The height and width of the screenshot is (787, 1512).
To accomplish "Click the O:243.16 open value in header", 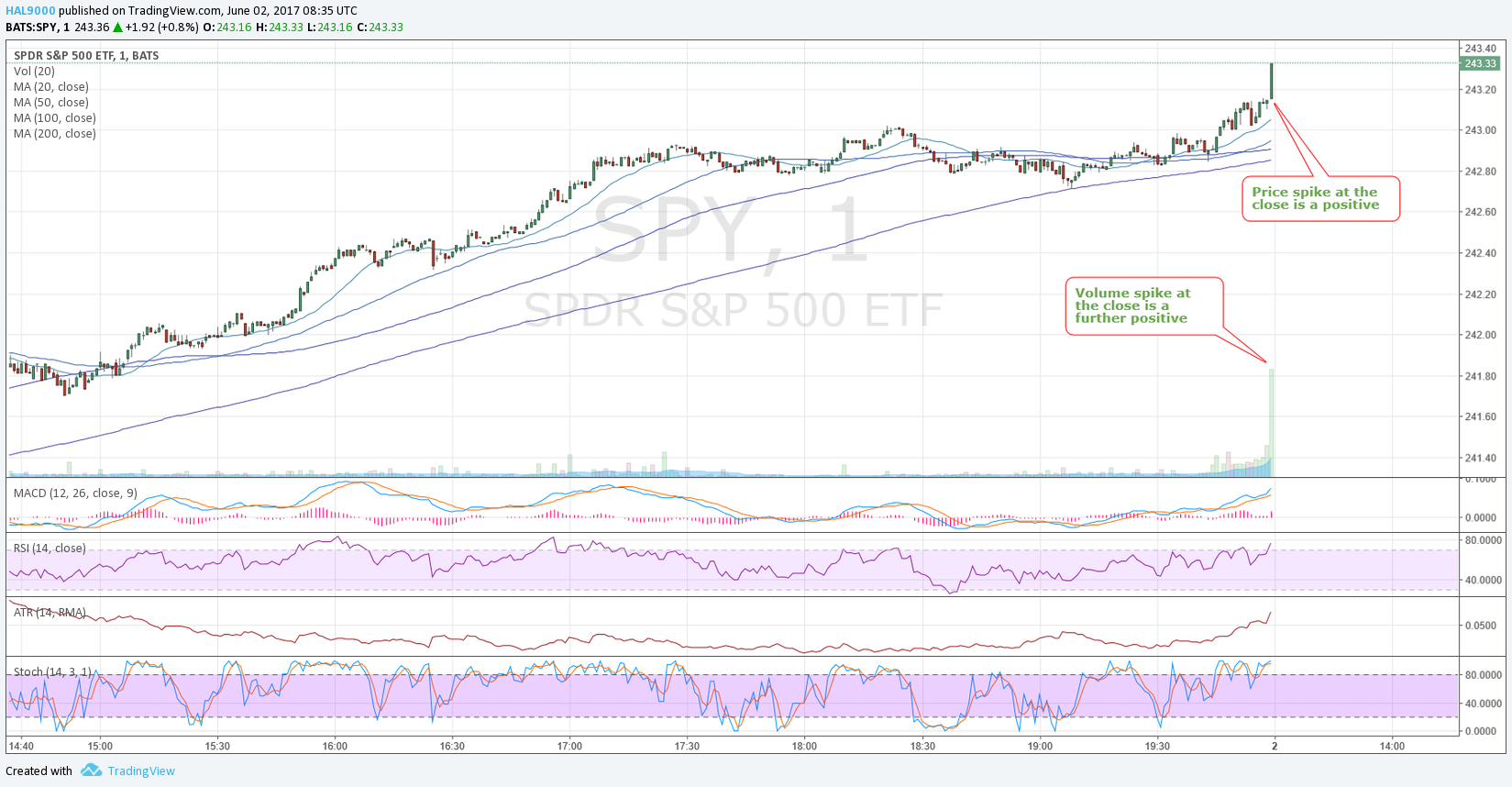I will point(227,27).
